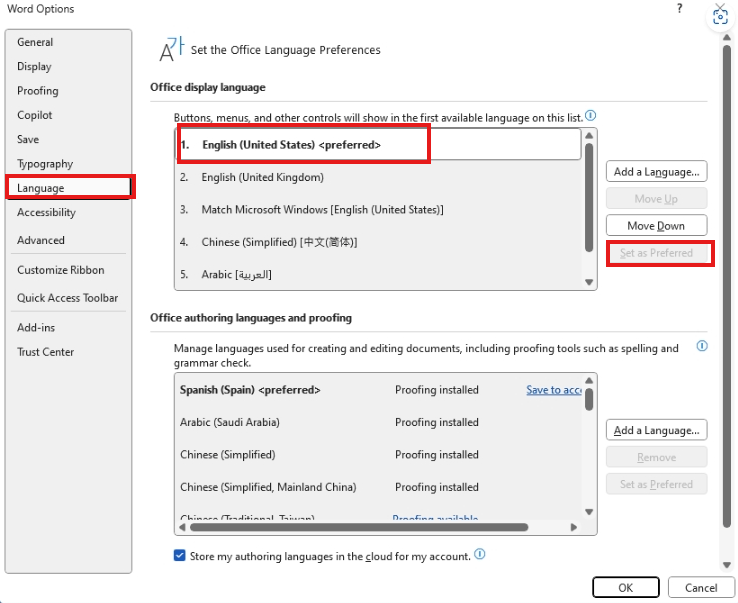The height and width of the screenshot is (603, 738).
Task: Click the cloud storage info icon
Action: click(x=479, y=554)
